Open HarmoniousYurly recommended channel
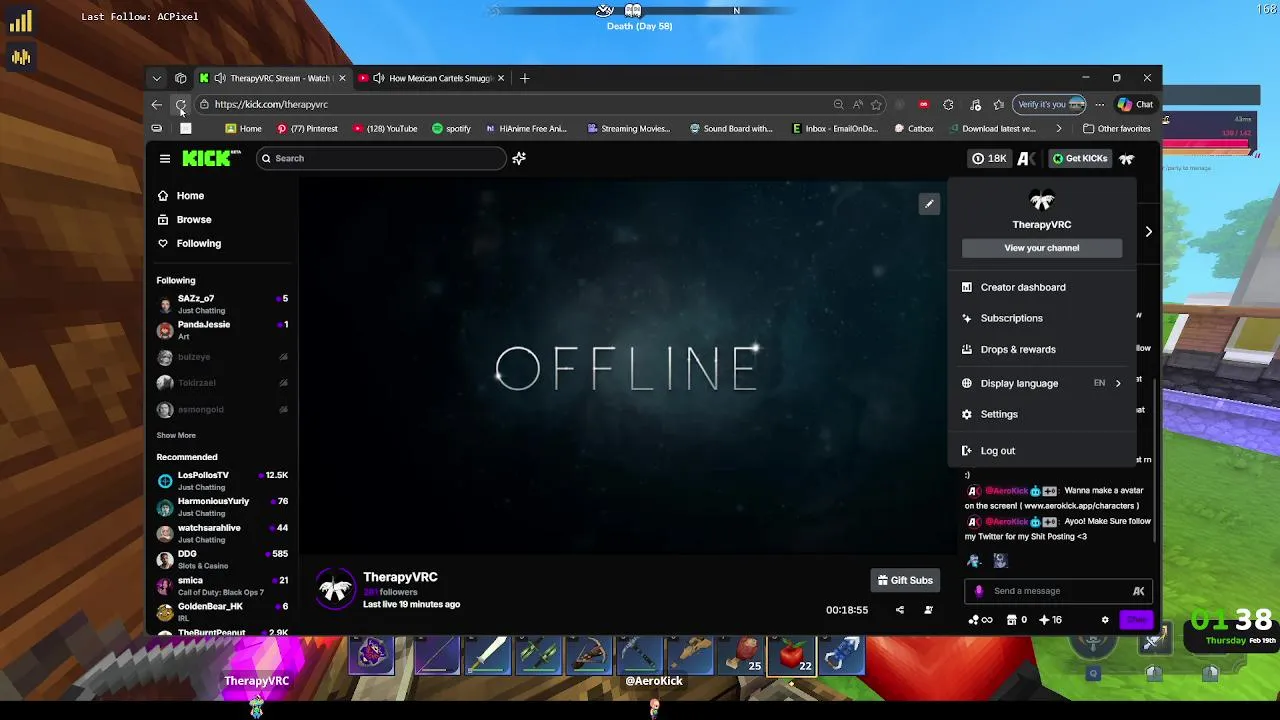 (x=222, y=507)
